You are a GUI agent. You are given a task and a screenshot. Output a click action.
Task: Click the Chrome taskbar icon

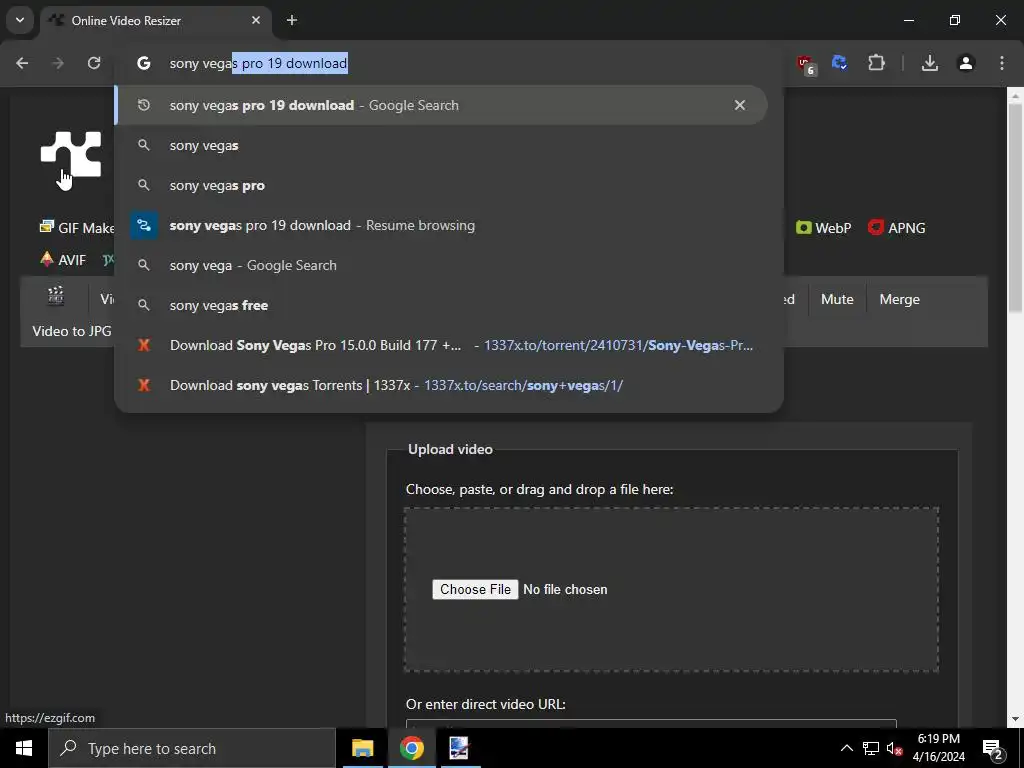click(x=411, y=748)
